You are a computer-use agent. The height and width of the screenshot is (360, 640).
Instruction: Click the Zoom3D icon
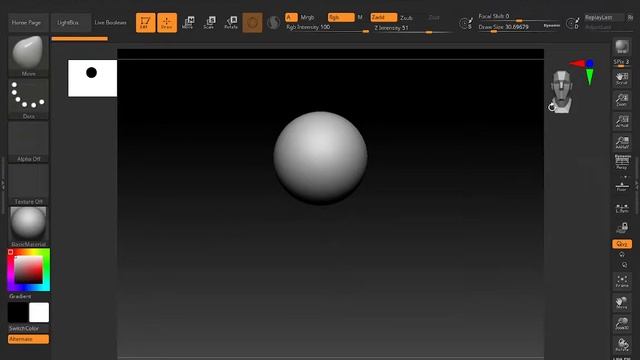pyautogui.click(x=622, y=324)
